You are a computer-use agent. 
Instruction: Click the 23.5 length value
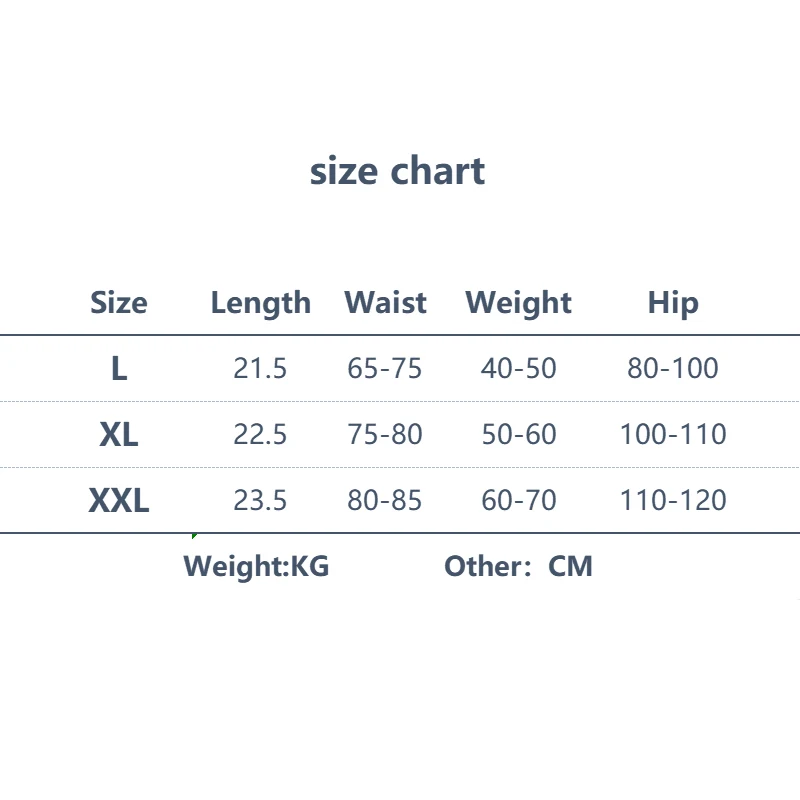coord(260,500)
